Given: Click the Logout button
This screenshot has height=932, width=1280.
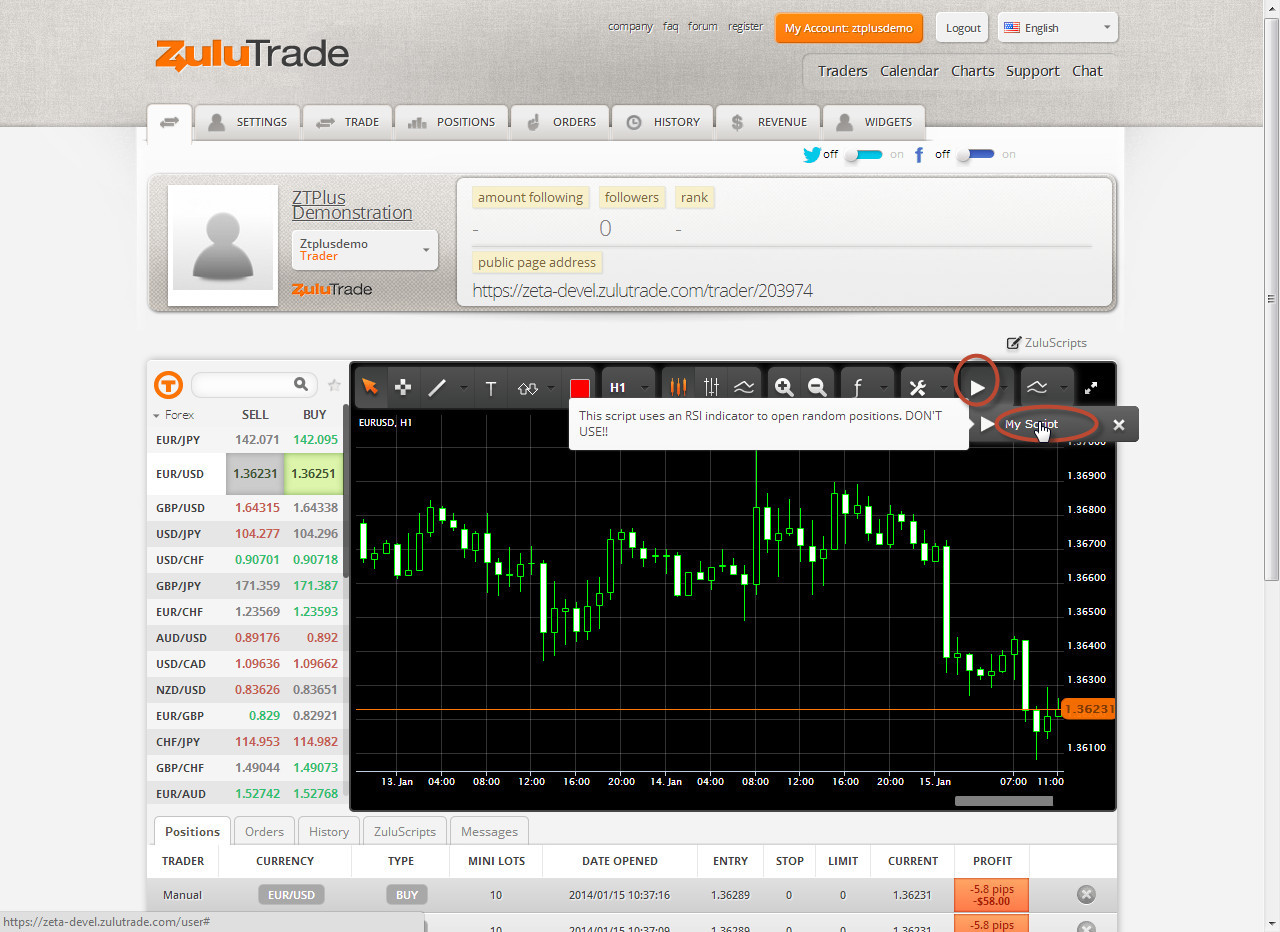Looking at the screenshot, I should click(962, 28).
